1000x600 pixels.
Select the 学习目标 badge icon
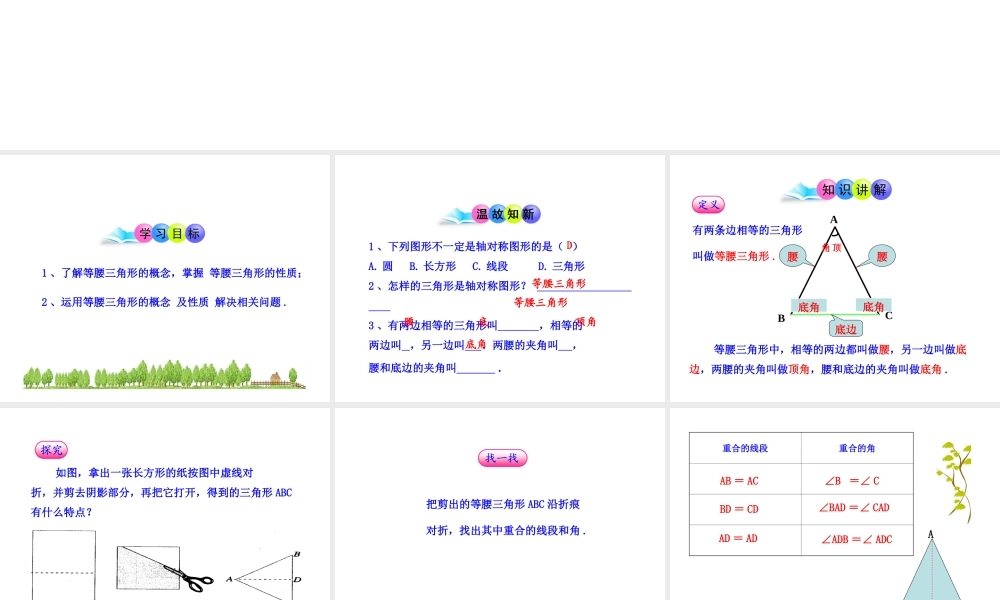[x=166, y=233]
